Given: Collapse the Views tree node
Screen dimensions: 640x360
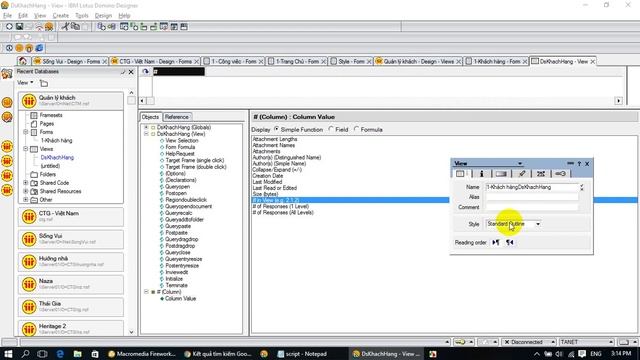Looking at the screenshot, I should pyautogui.click(x=26, y=149).
